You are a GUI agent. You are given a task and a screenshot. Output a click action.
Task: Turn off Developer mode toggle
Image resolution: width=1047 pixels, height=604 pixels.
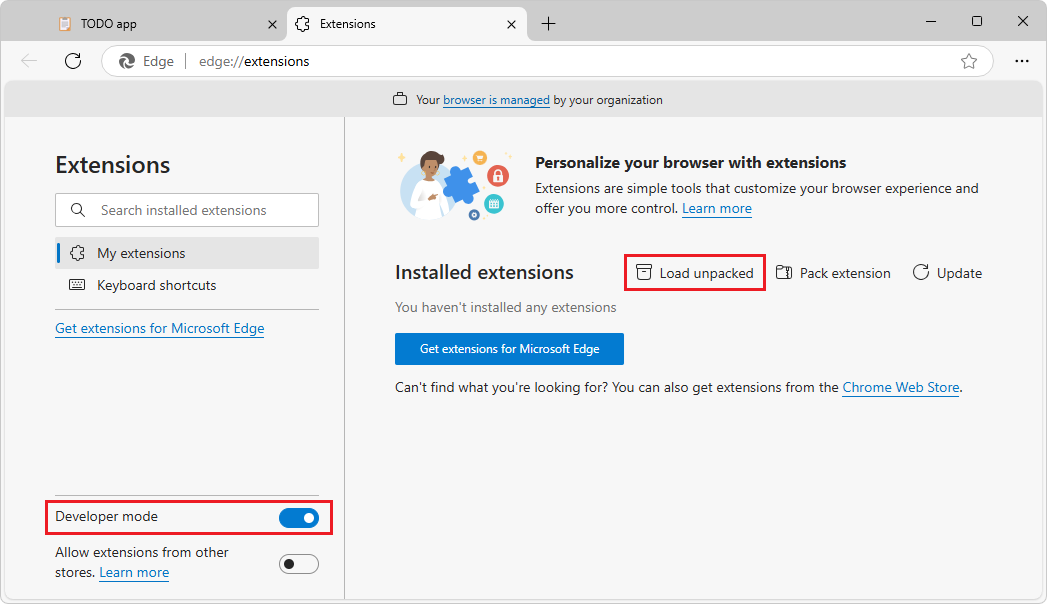(x=298, y=518)
